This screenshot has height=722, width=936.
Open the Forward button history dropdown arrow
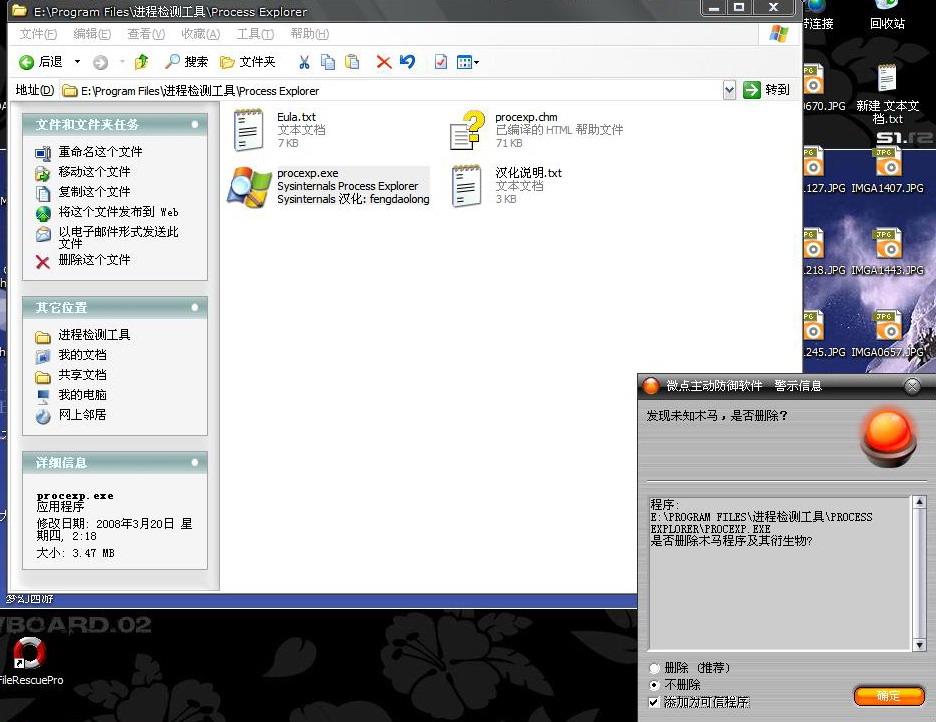pos(122,62)
